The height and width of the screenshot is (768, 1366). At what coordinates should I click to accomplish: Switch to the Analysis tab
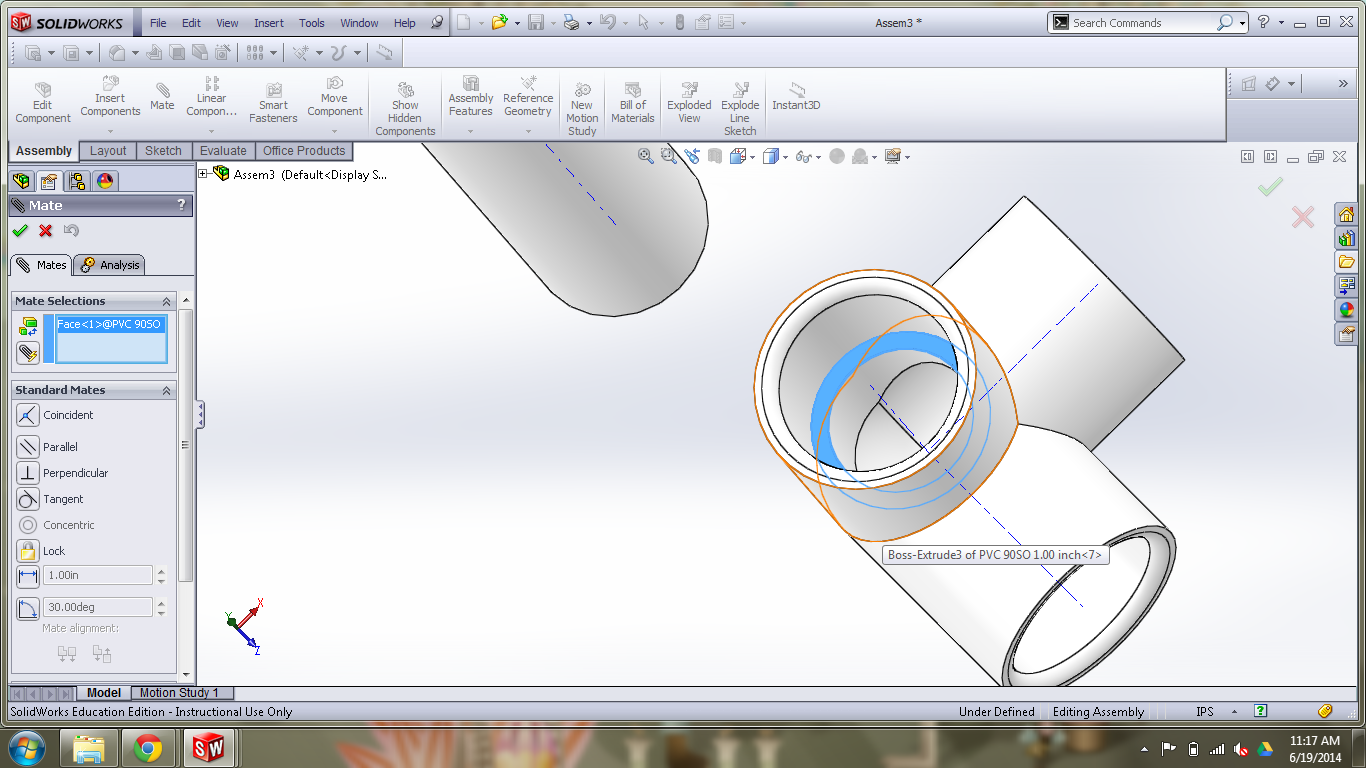pyautogui.click(x=110, y=265)
